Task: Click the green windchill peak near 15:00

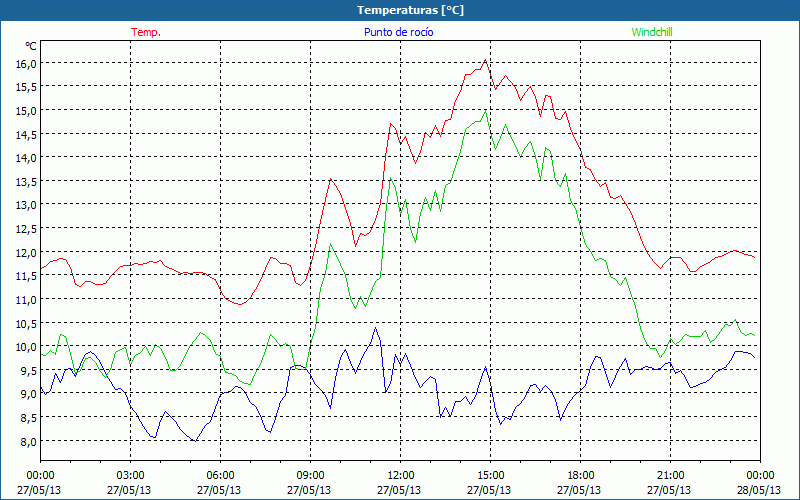Action: (x=485, y=110)
